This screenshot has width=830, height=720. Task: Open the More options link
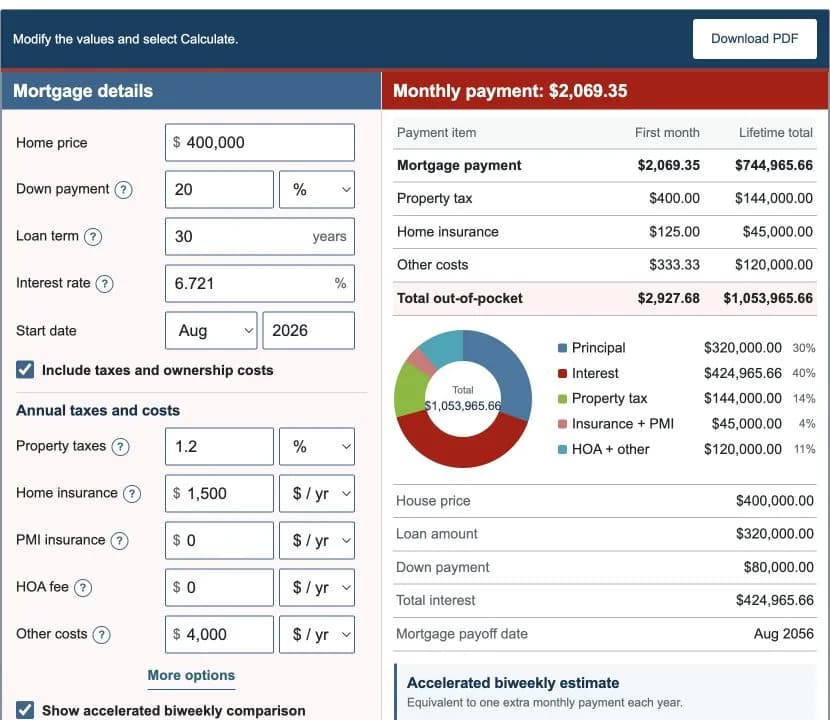click(x=191, y=675)
